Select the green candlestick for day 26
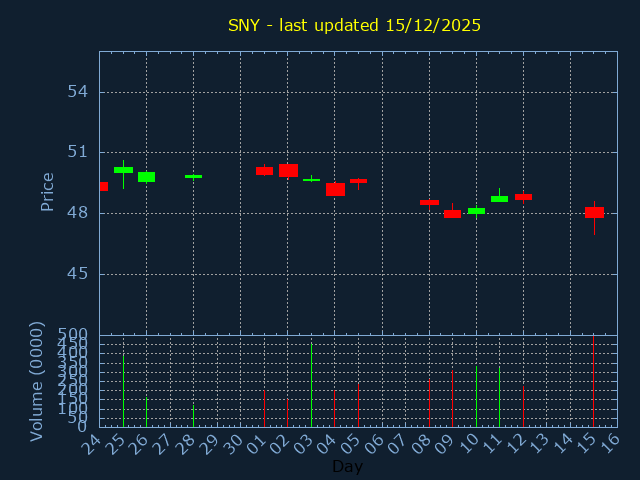Viewport: 640px width, 480px height. [147, 177]
